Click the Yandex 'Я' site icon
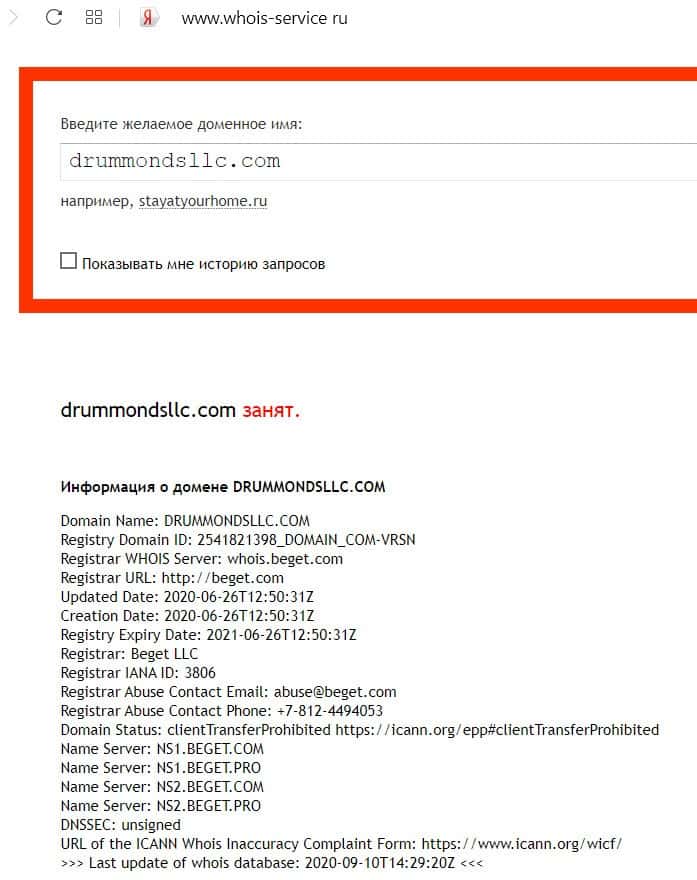The height and width of the screenshot is (880, 697). pos(148,17)
